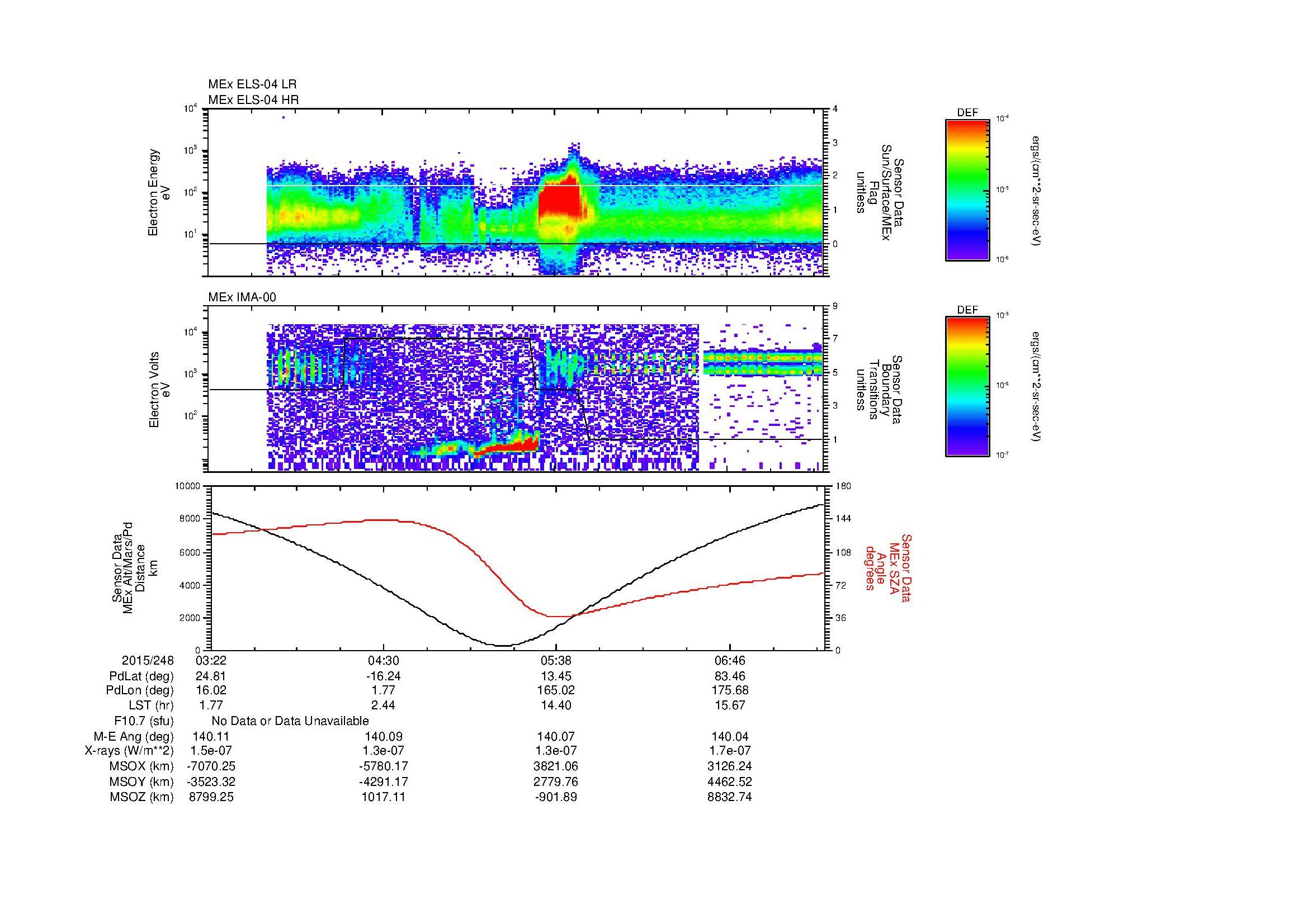This screenshot has width=1308, height=924.
Task: Click the red 'MEx SZA Angle degrees' axis label
Action: (888, 567)
